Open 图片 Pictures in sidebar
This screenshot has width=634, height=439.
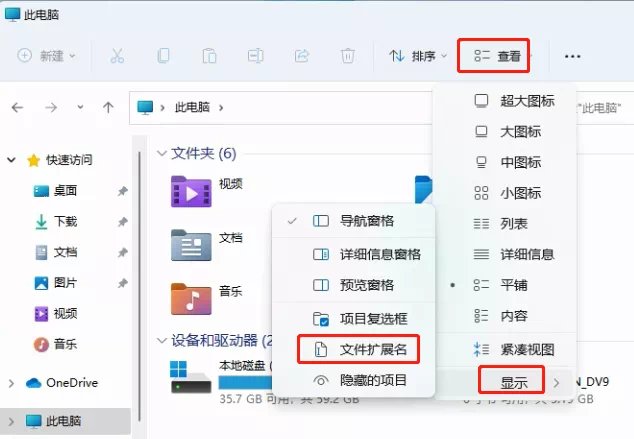point(55,283)
